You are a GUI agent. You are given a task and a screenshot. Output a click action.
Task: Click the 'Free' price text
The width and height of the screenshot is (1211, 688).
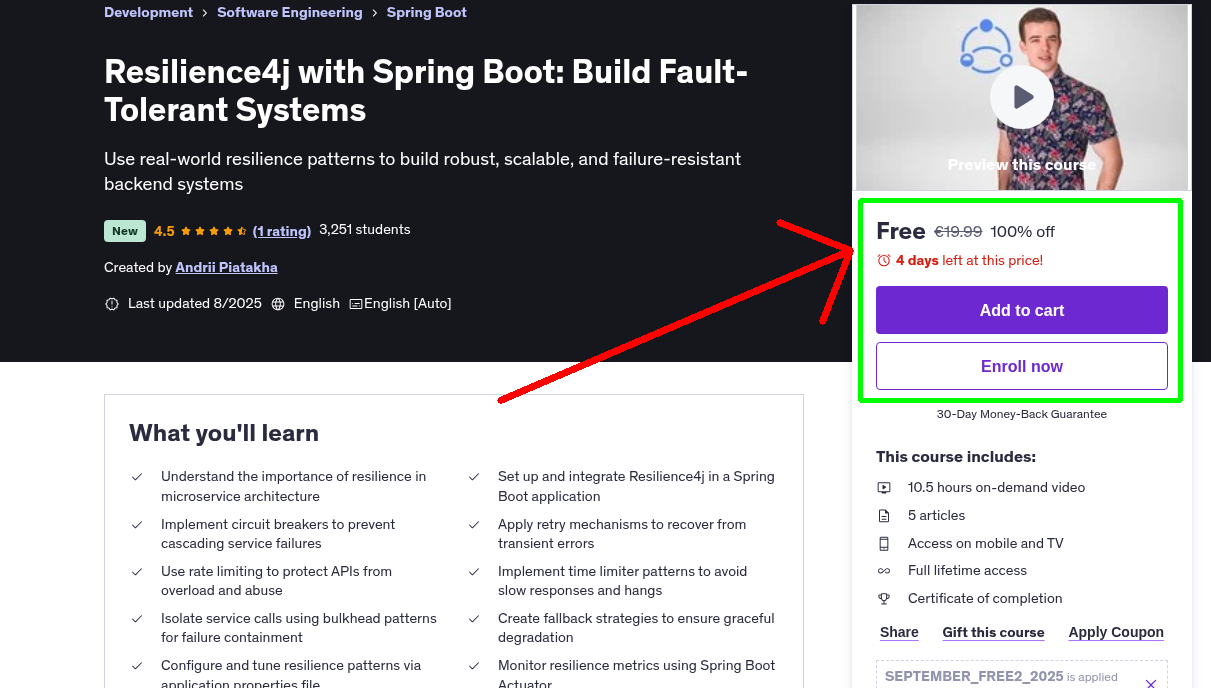pyautogui.click(x=901, y=231)
